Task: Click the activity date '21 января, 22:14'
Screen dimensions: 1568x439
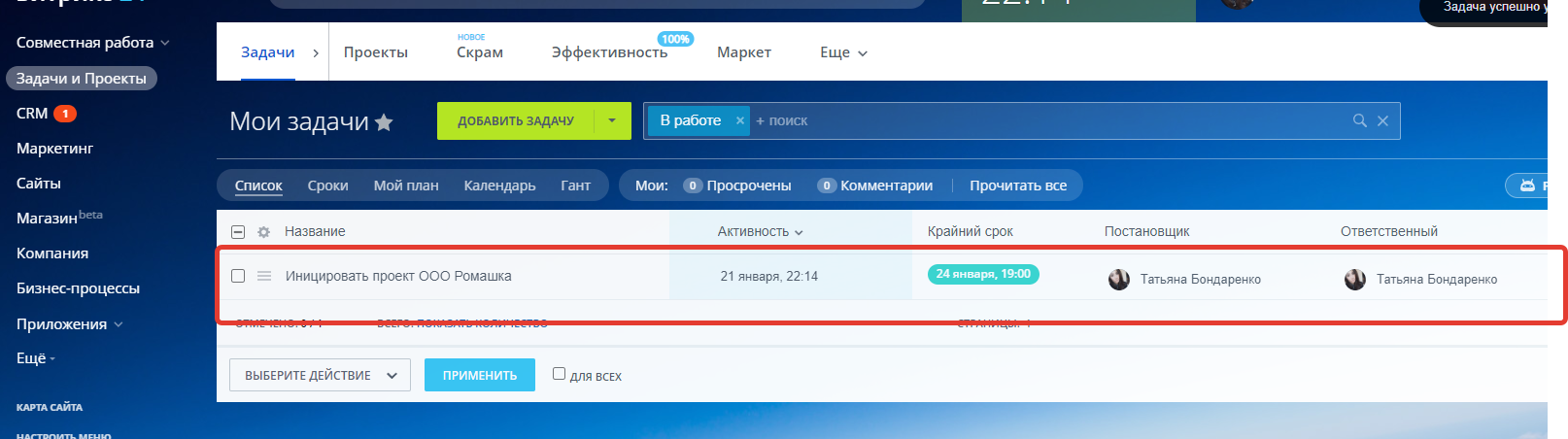Action: pos(769,276)
